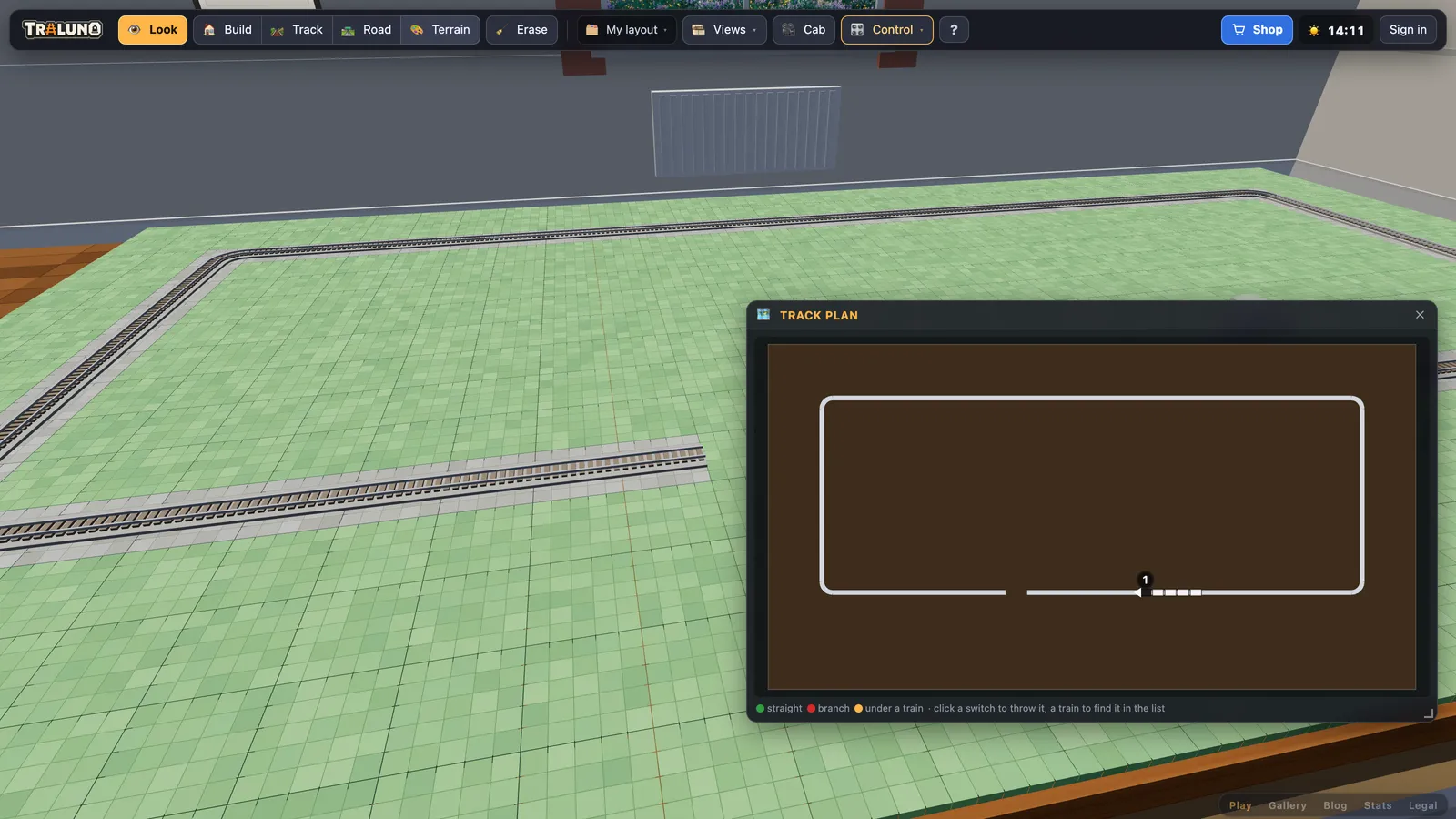Open the Views dropdown menu
The width and height of the screenshot is (1456, 819).
(724, 30)
